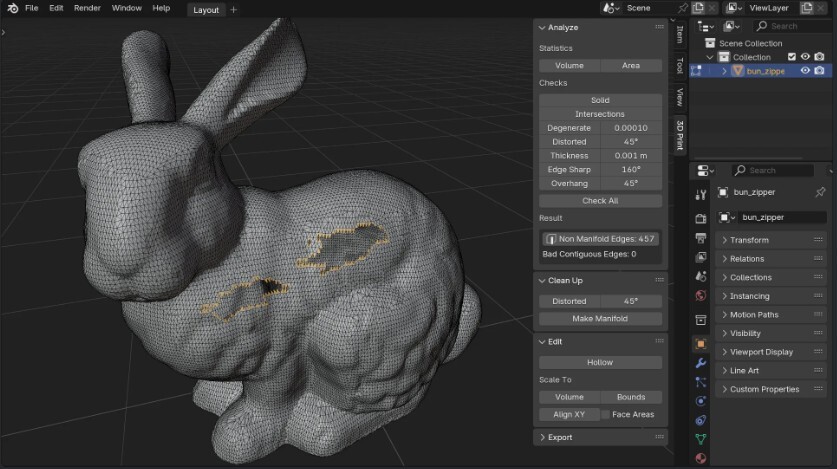
Task: Click the mesh icon next to bun_zipper in Outliner
Action: pos(737,71)
